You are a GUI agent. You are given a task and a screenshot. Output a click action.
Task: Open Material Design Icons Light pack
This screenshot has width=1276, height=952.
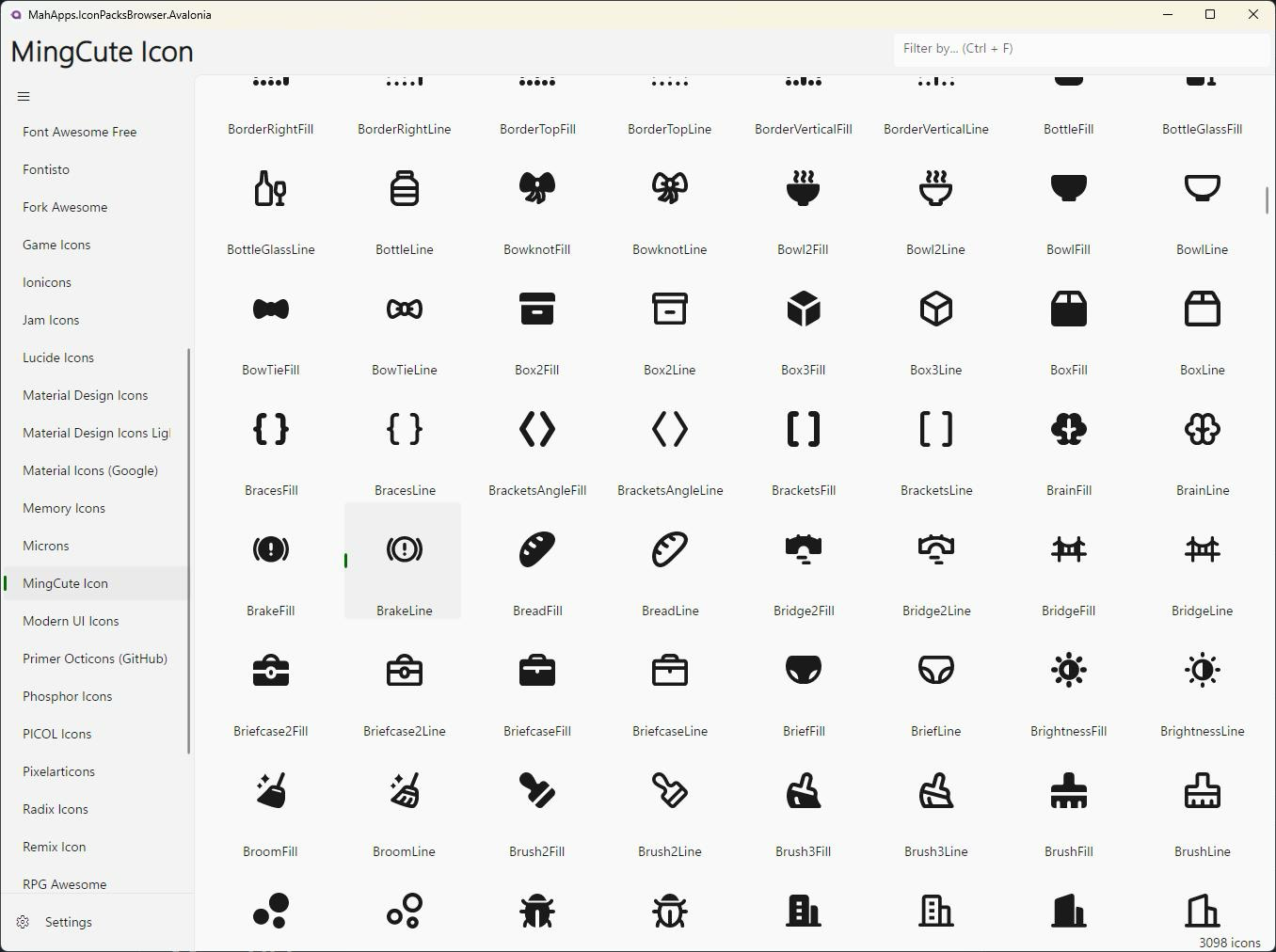pyautogui.click(x=97, y=433)
